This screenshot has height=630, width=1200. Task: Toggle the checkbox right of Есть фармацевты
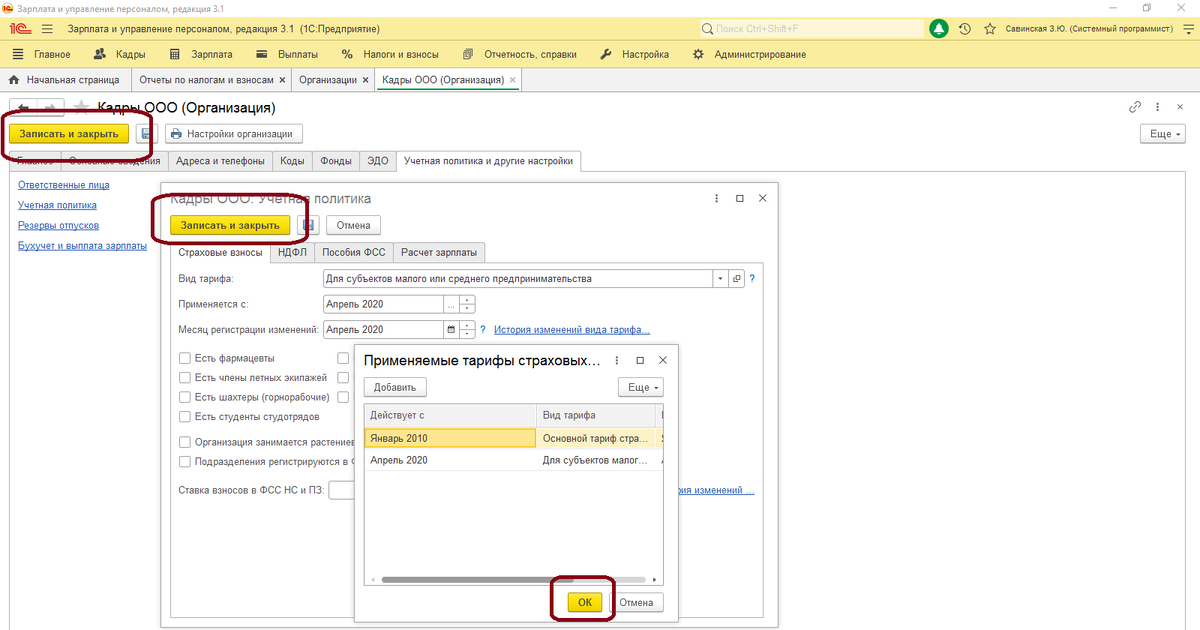(x=343, y=358)
